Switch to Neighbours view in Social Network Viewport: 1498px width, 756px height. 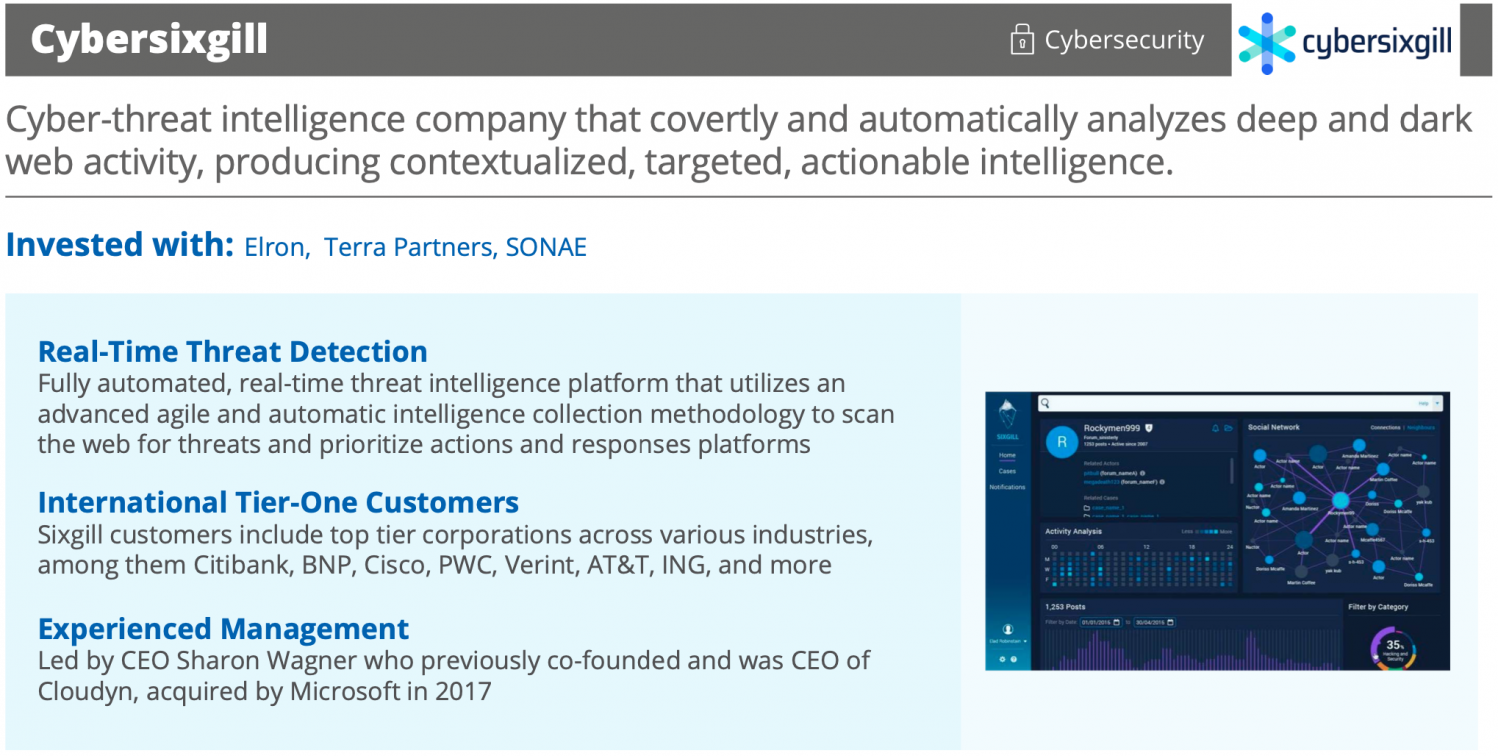(1420, 428)
